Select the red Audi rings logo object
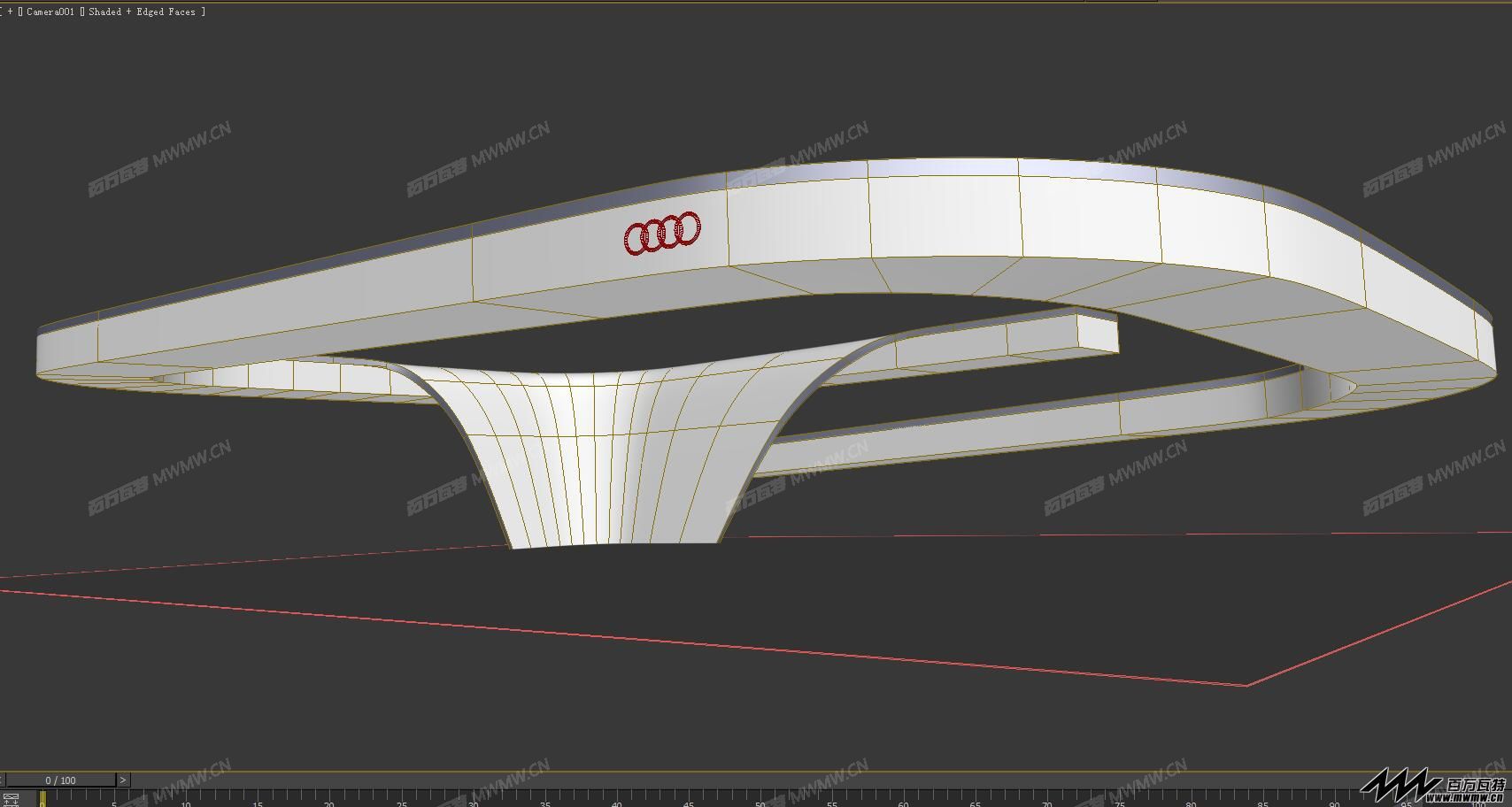 [662, 234]
